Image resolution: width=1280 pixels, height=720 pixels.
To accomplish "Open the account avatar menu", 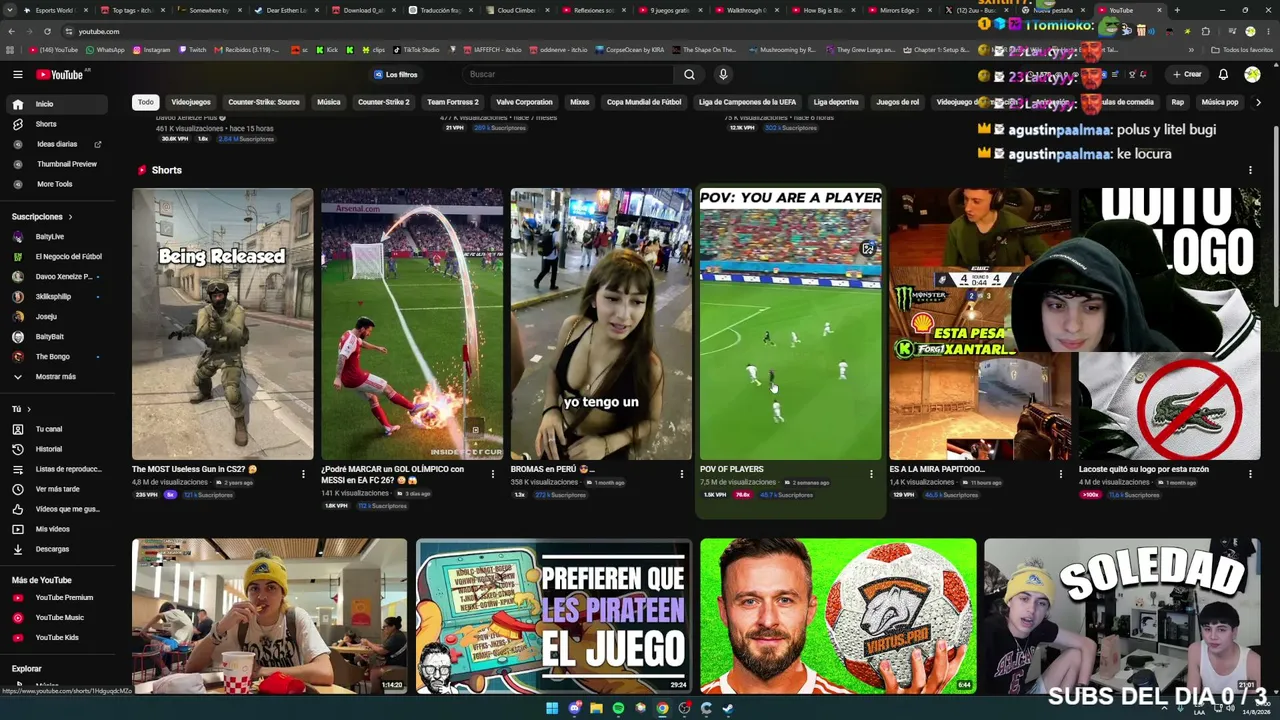I will [1252, 74].
